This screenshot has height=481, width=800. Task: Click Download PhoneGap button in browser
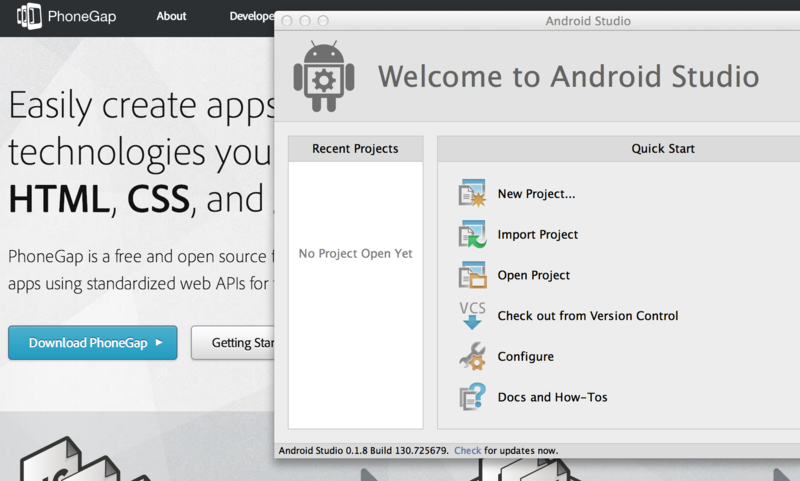pyautogui.click(x=93, y=343)
